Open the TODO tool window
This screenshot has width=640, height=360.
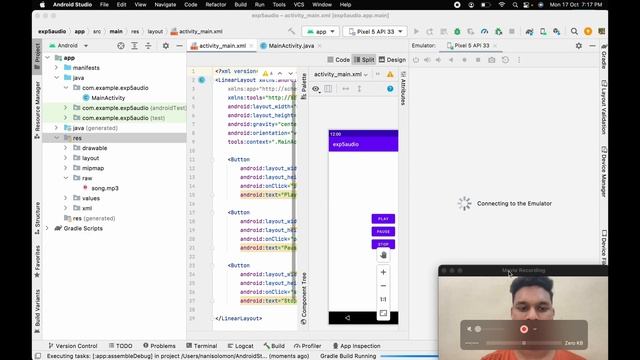tap(120, 346)
